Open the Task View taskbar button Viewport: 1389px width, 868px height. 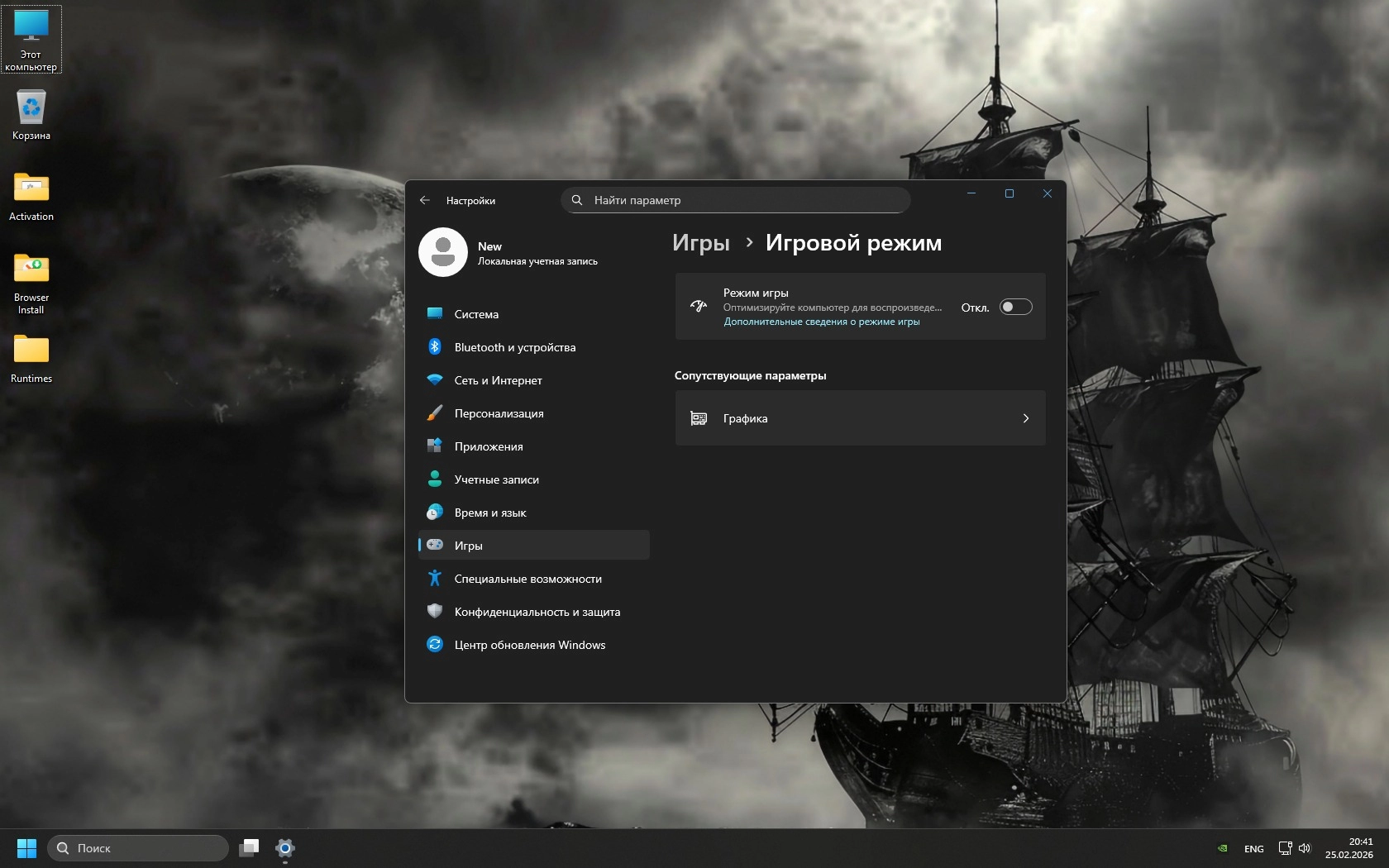[249, 848]
